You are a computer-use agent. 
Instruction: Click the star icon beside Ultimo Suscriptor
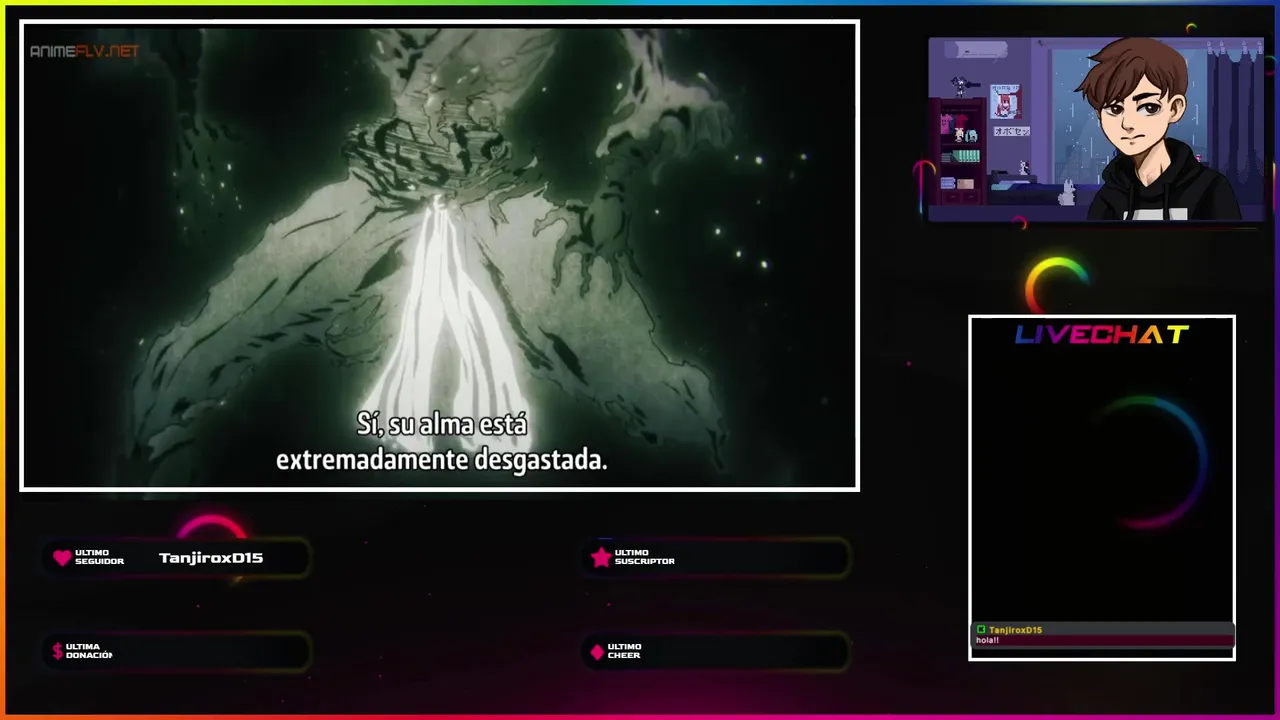pos(601,557)
